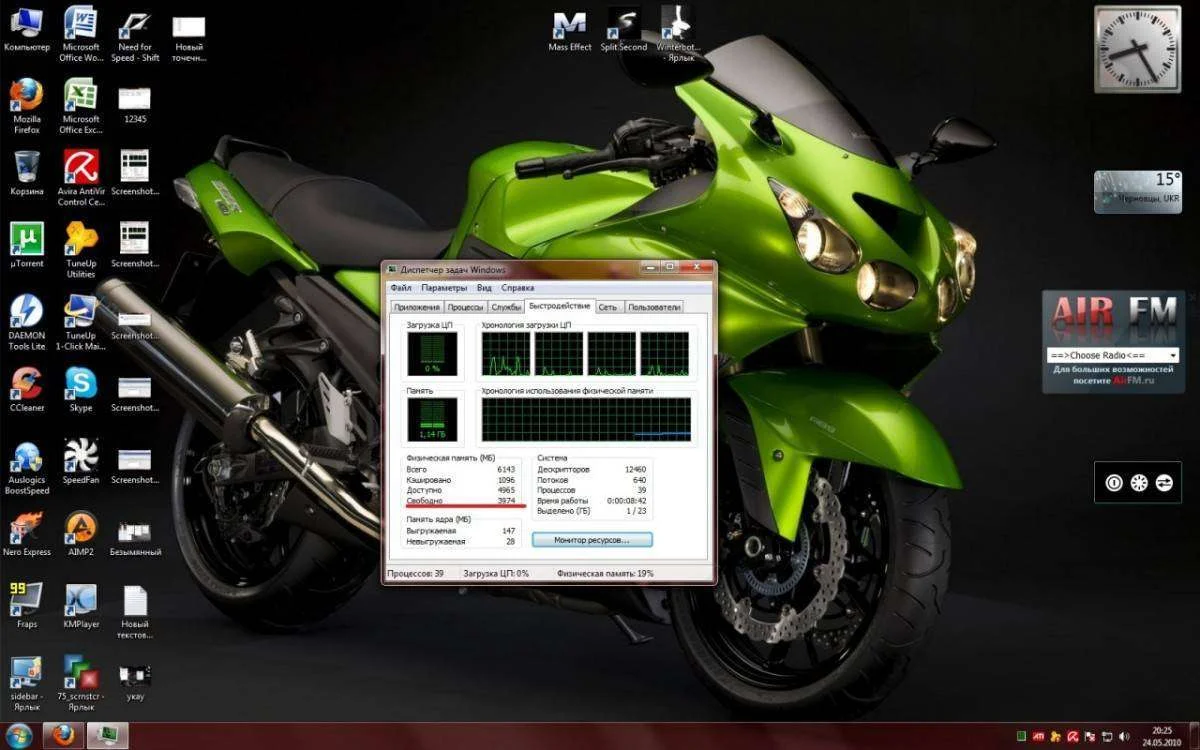Switch to the Процессы tab

coord(466,307)
